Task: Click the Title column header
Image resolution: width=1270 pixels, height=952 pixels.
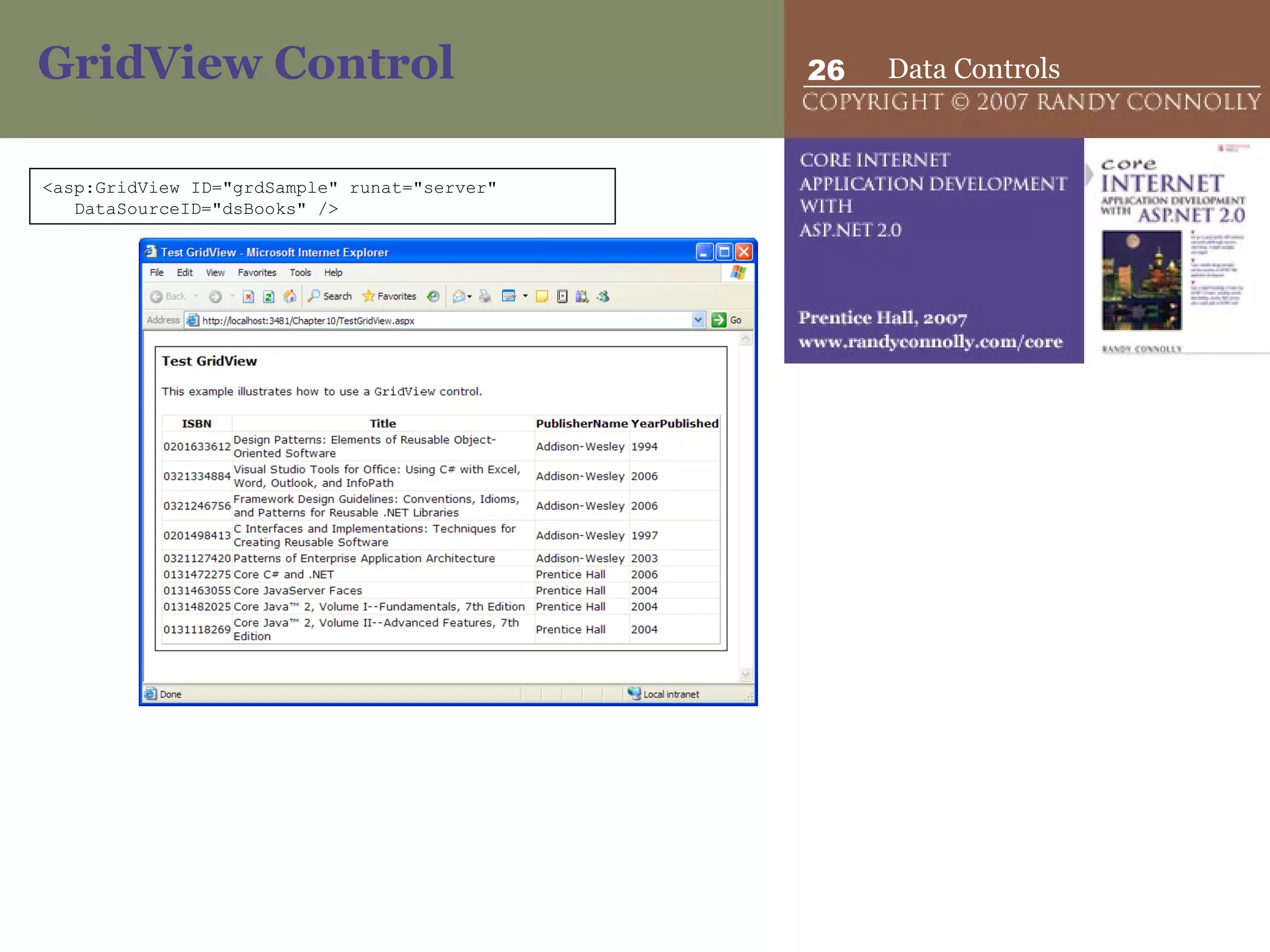Action: pyautogui.click(x=383, y=423)
